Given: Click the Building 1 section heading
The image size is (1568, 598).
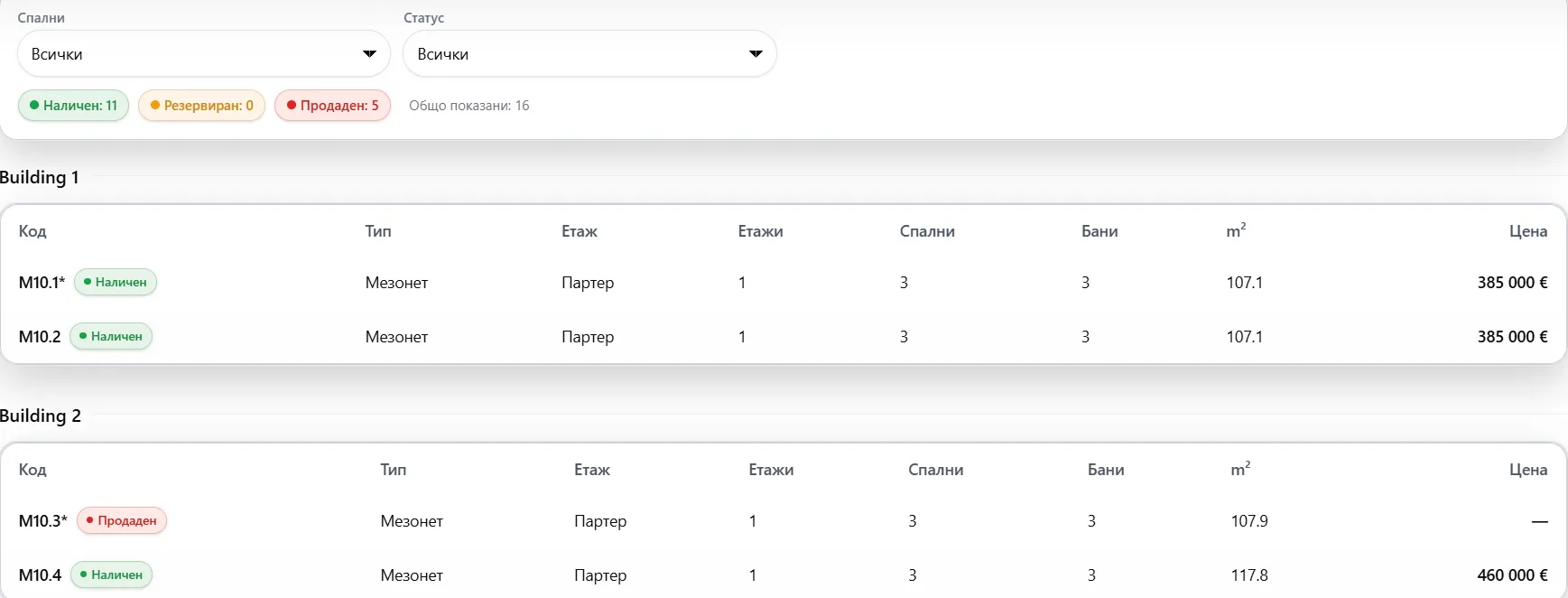Looking at the screenshot, I should 40,178.
